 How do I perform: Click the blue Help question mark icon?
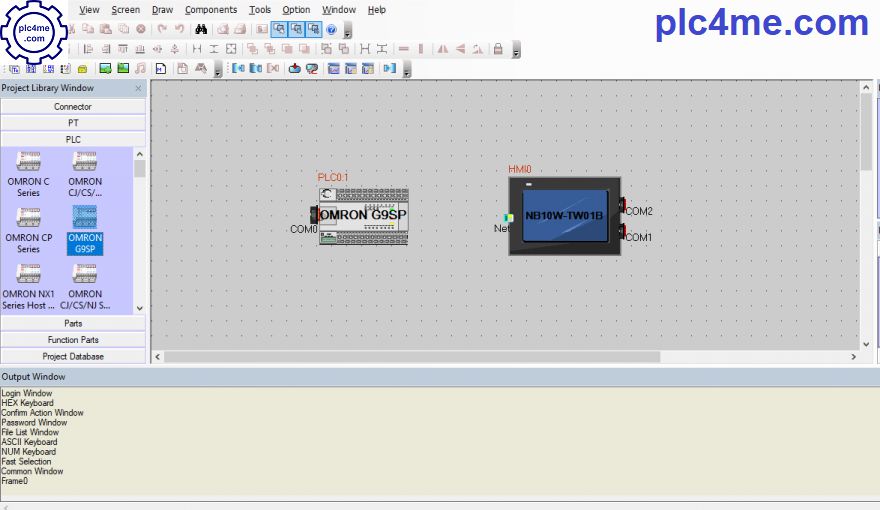[x=331, y=29]
